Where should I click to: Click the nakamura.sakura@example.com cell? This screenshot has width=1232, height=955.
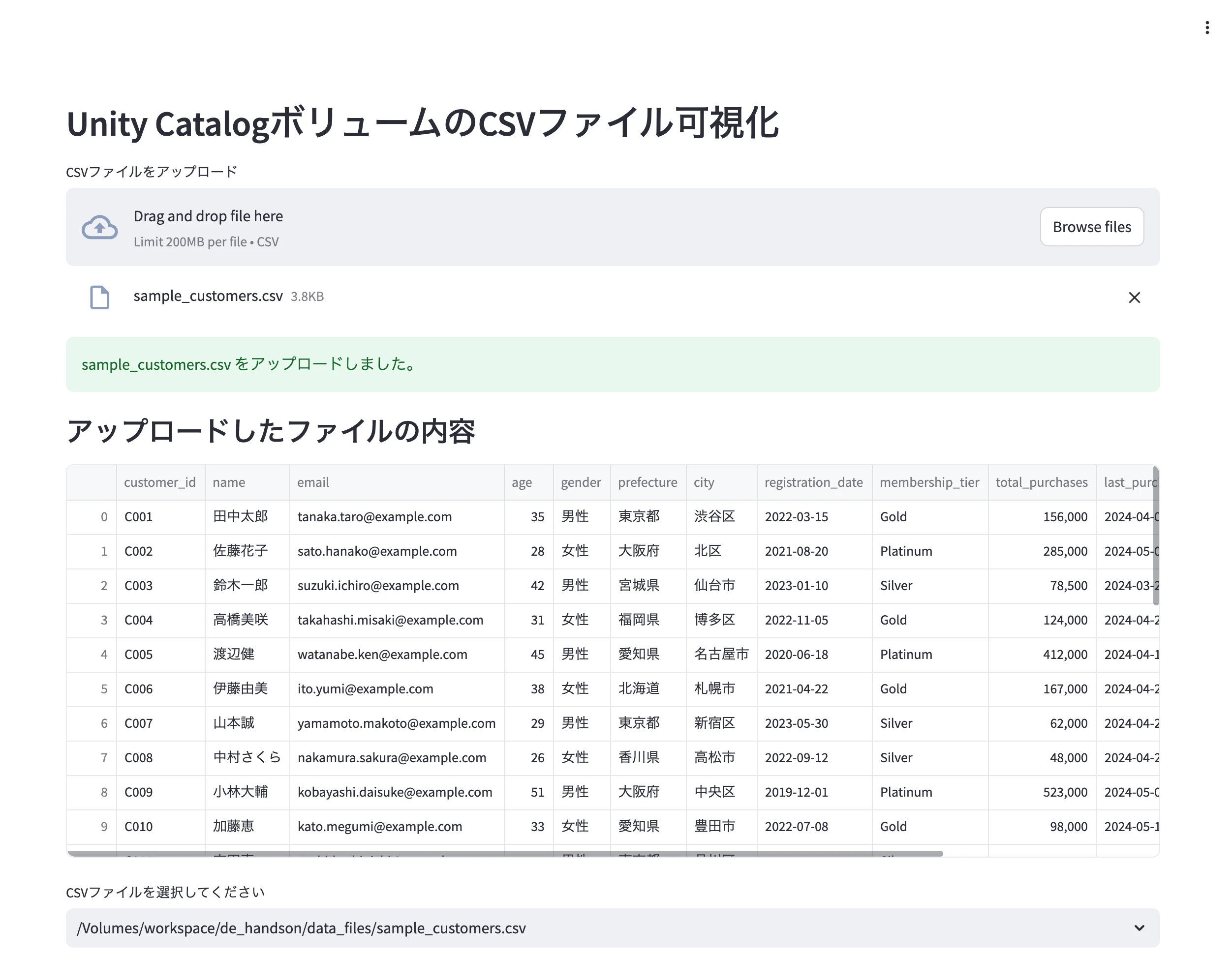coord(397,757)
